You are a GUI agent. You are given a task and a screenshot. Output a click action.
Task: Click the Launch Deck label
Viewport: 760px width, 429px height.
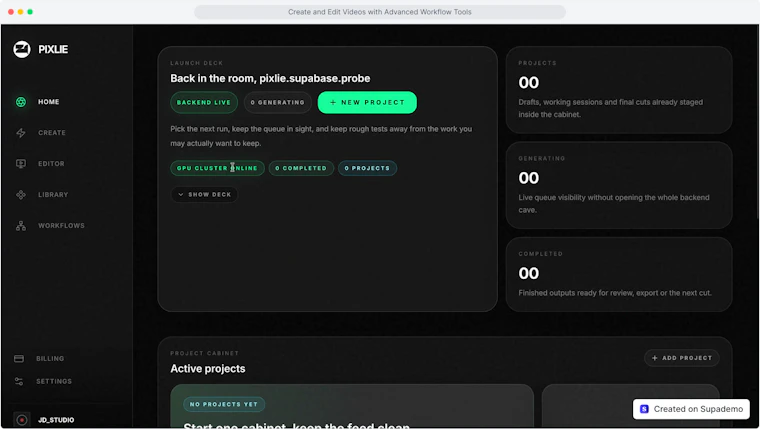coord(196,63)
